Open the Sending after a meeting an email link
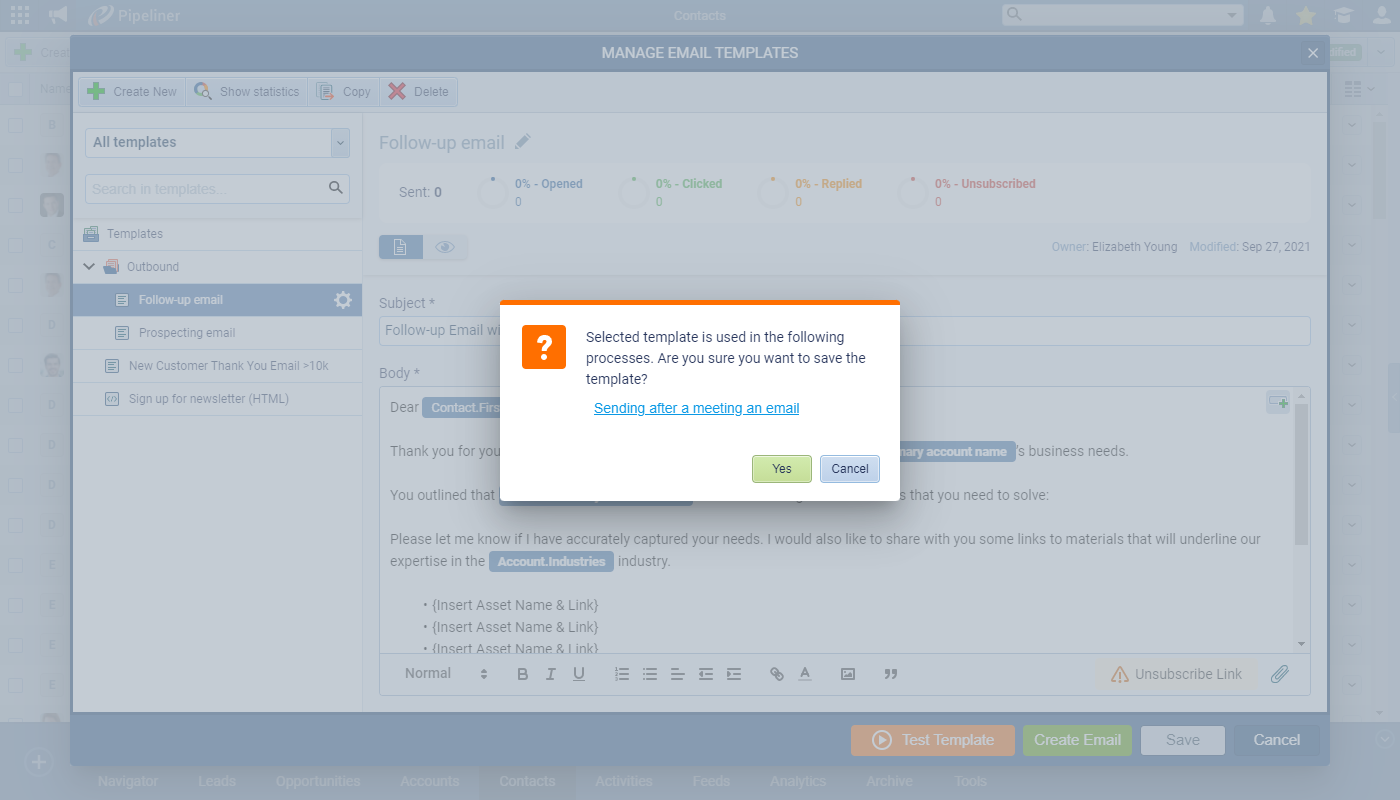1400x800 pixels. pyautogui.click(x=696, y=408)
